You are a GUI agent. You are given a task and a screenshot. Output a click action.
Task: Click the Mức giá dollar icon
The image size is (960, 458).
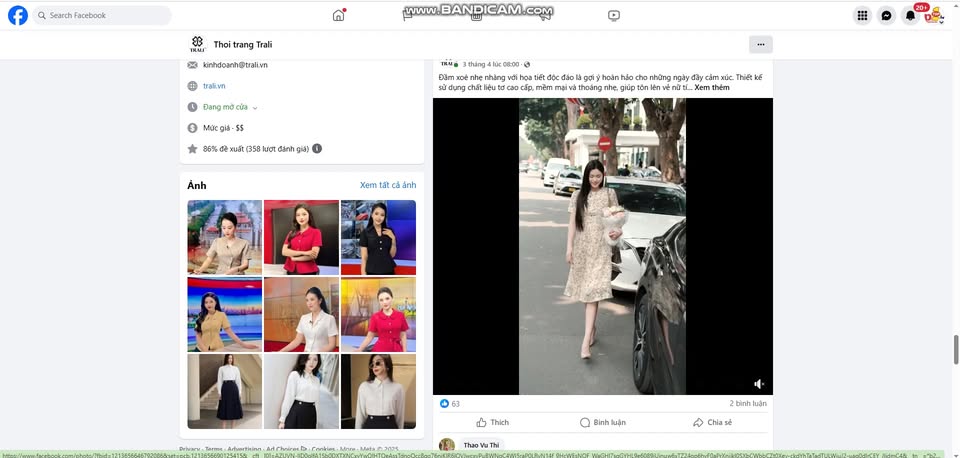tap(192, 128)
